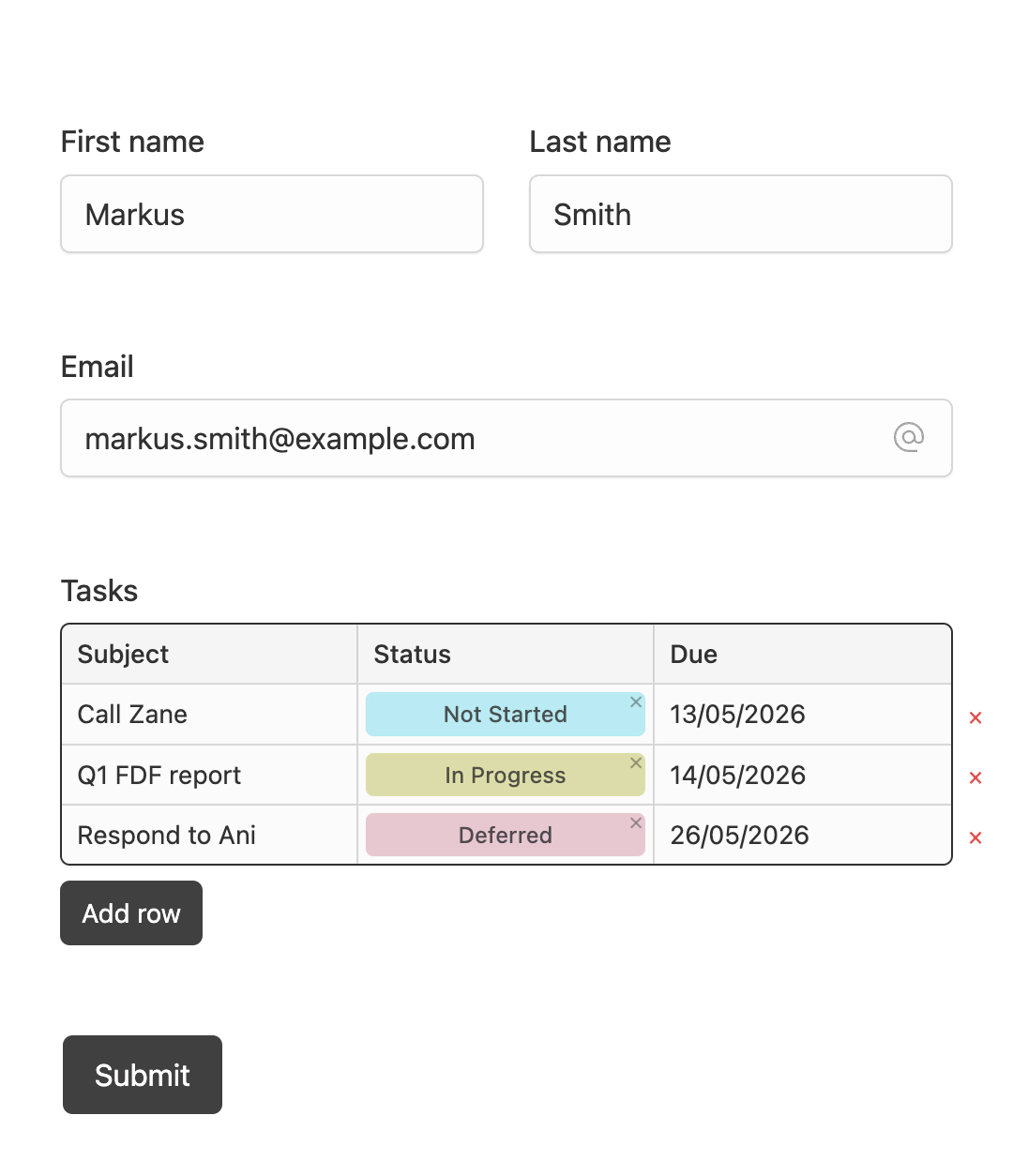The width and height of the screenshot is (1013, 1176).
Task: Clear the Not Started status tag
Action: [636, 701]
